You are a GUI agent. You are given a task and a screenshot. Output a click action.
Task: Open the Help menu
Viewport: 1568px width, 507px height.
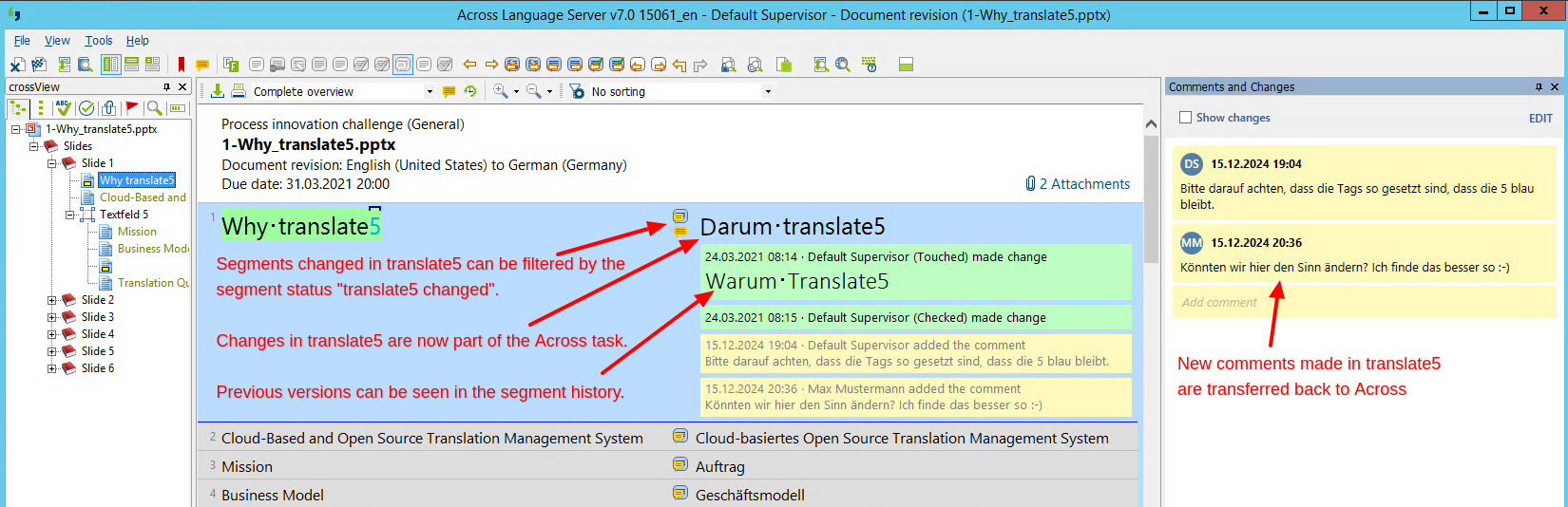pyautogui.click(x=138, y=41)
